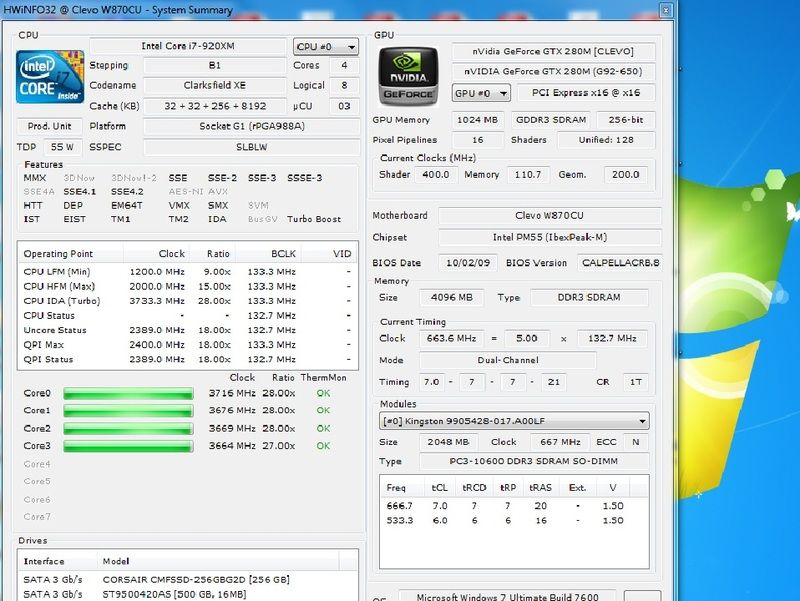The width and height of the screenshot is (800, 601).
Task: Click the SLBLW SSPEC field
Action: click(252, 147)
